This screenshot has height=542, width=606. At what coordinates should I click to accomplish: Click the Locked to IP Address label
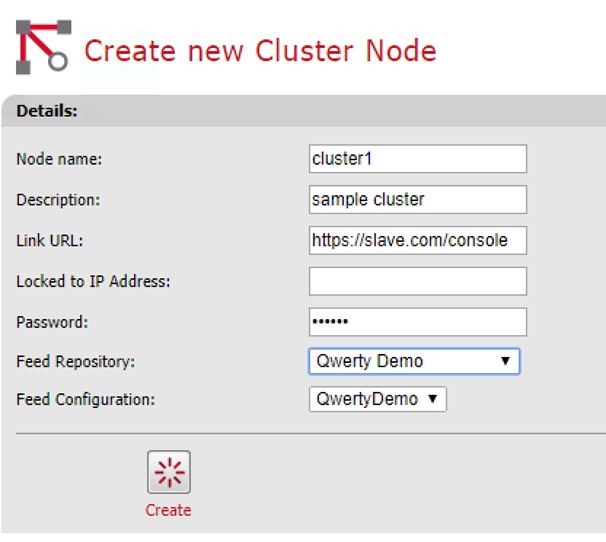pos(93,282)
